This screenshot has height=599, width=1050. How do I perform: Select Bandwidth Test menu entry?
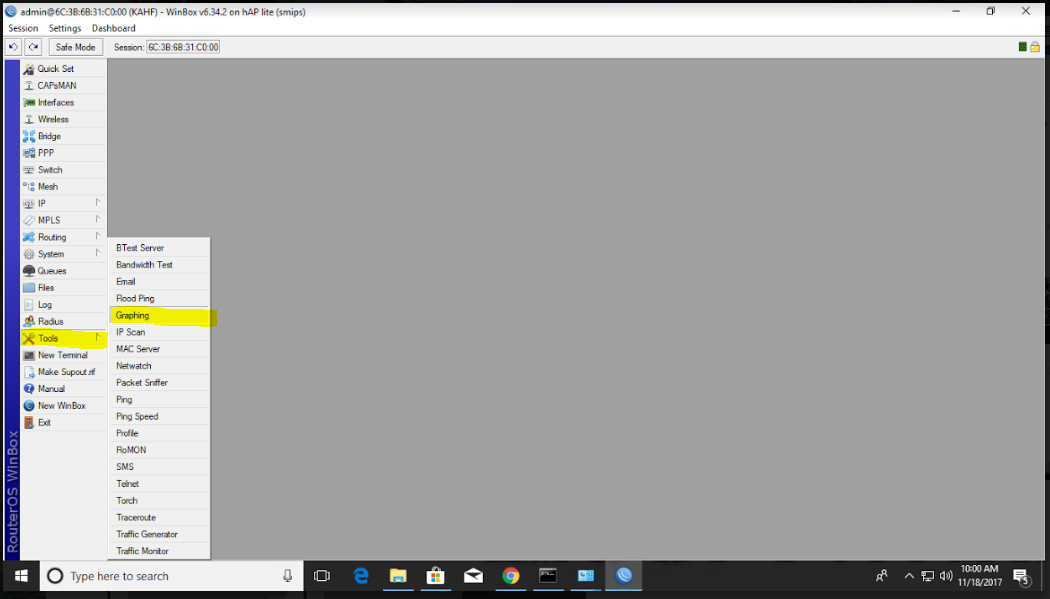(x=159, y=265)
